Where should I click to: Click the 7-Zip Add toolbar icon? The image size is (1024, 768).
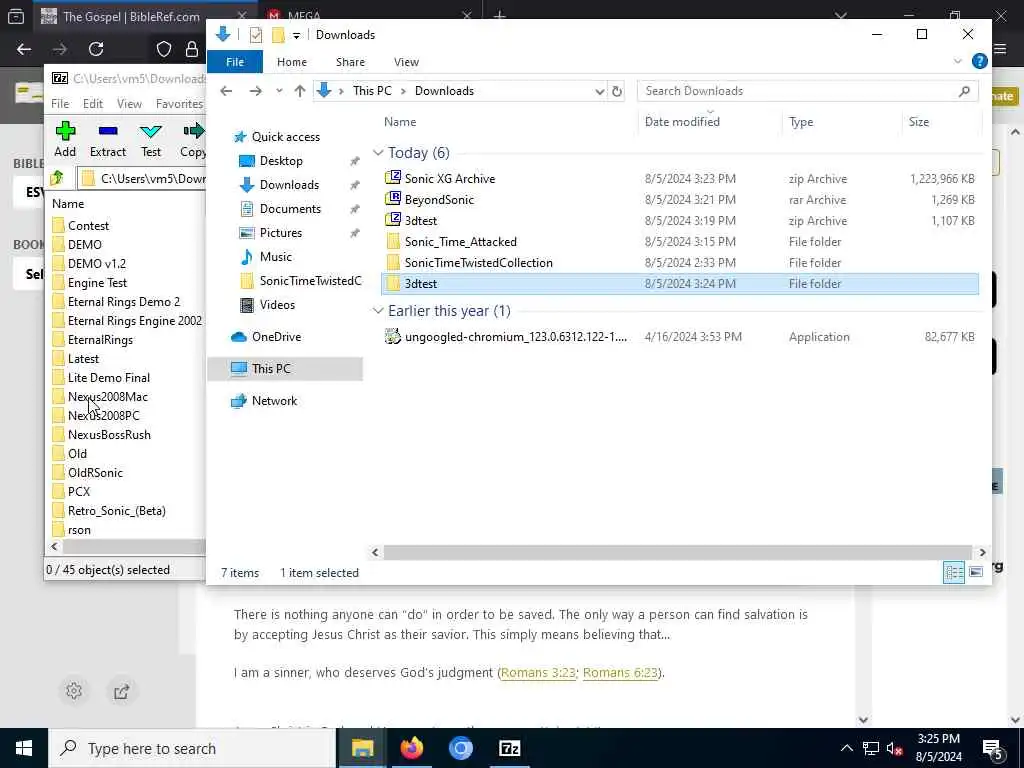(65, 131)
